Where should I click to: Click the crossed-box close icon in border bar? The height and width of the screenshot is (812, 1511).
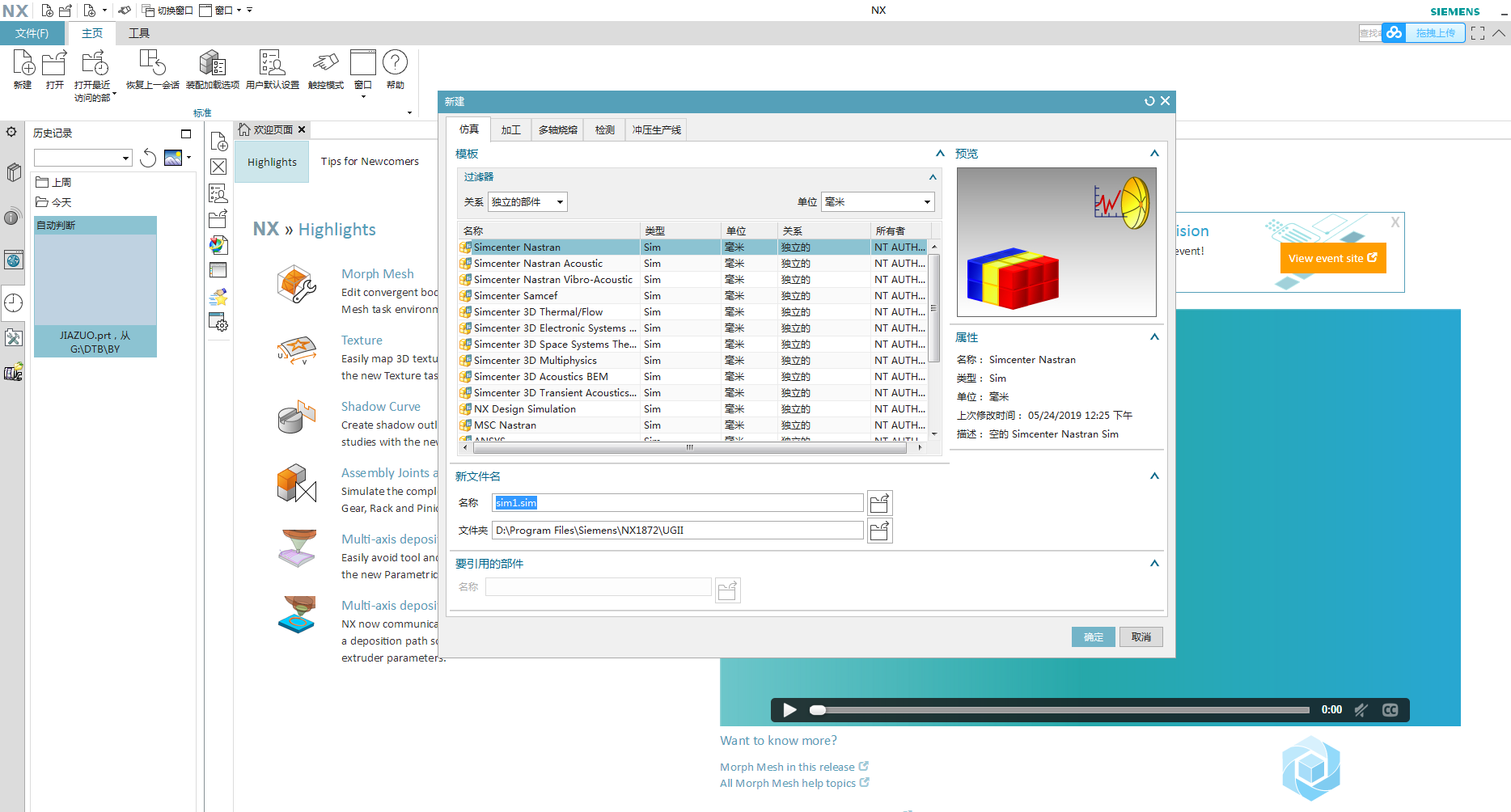coord(218,167)
